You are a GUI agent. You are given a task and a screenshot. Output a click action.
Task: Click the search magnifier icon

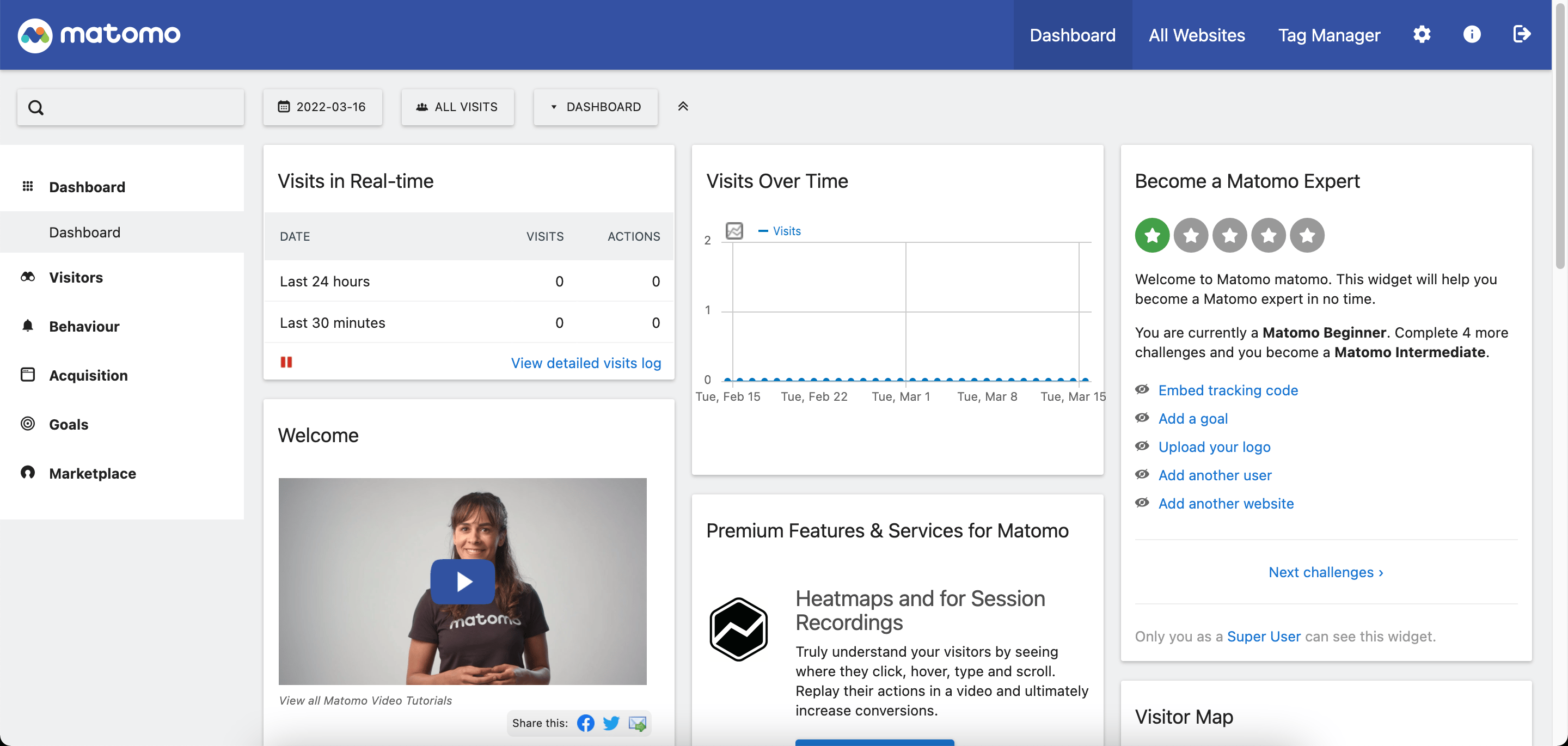(36, 108)
